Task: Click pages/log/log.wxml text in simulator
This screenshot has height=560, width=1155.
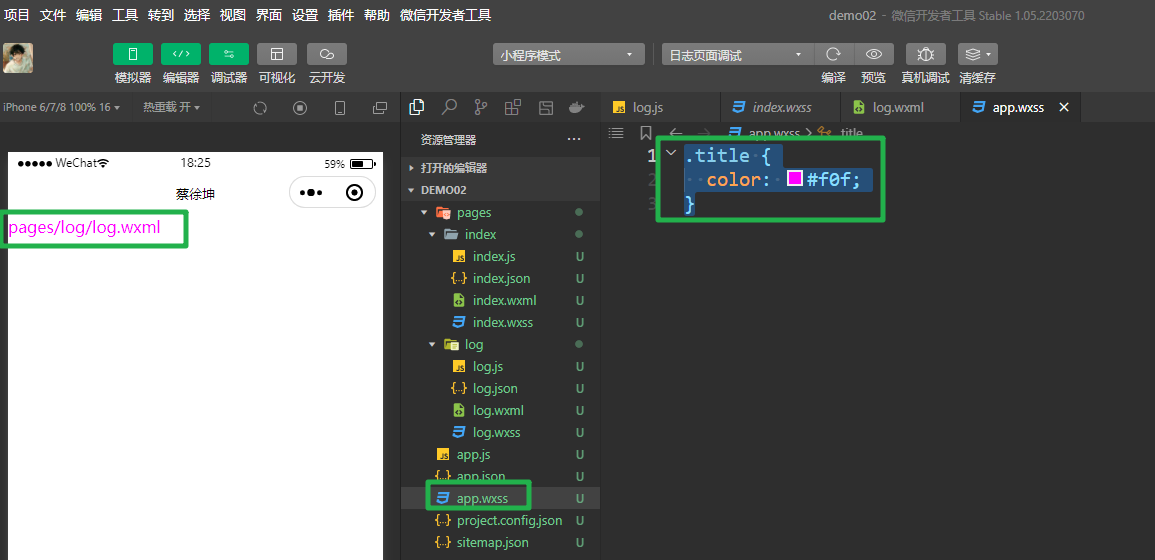Action: (x=84, y=228)
